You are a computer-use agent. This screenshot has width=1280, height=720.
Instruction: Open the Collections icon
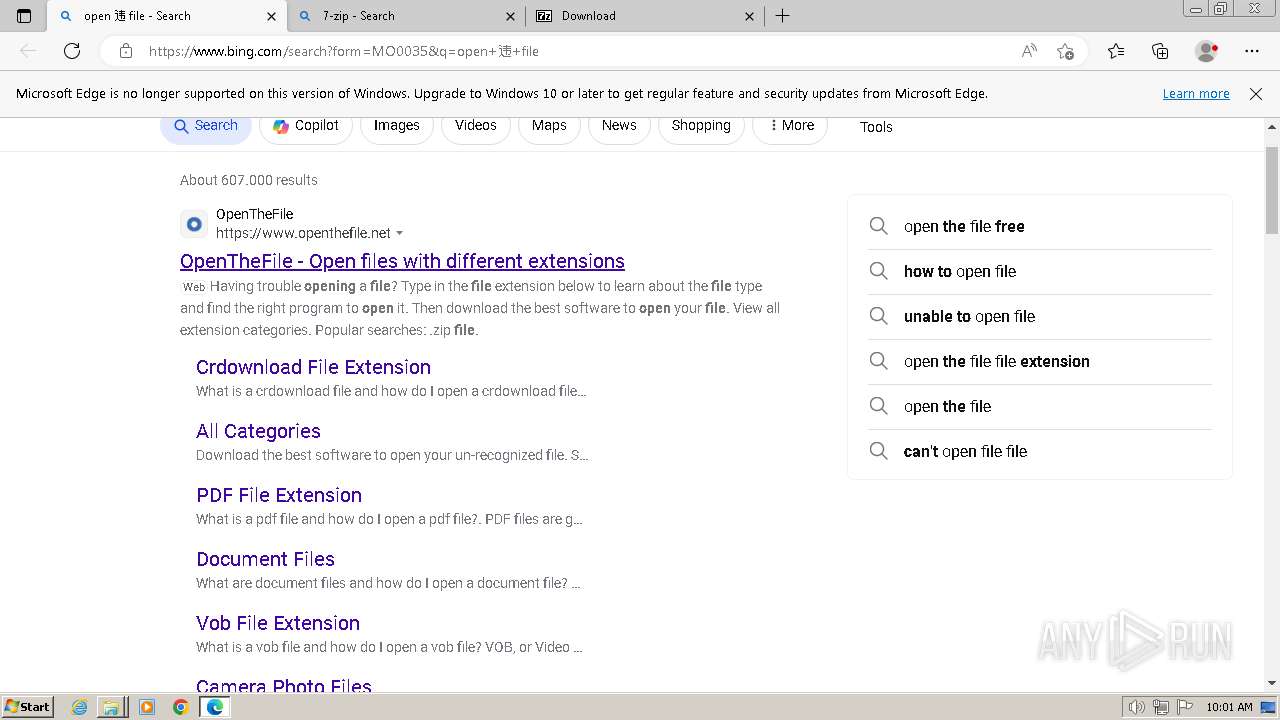coord(1160,51)
